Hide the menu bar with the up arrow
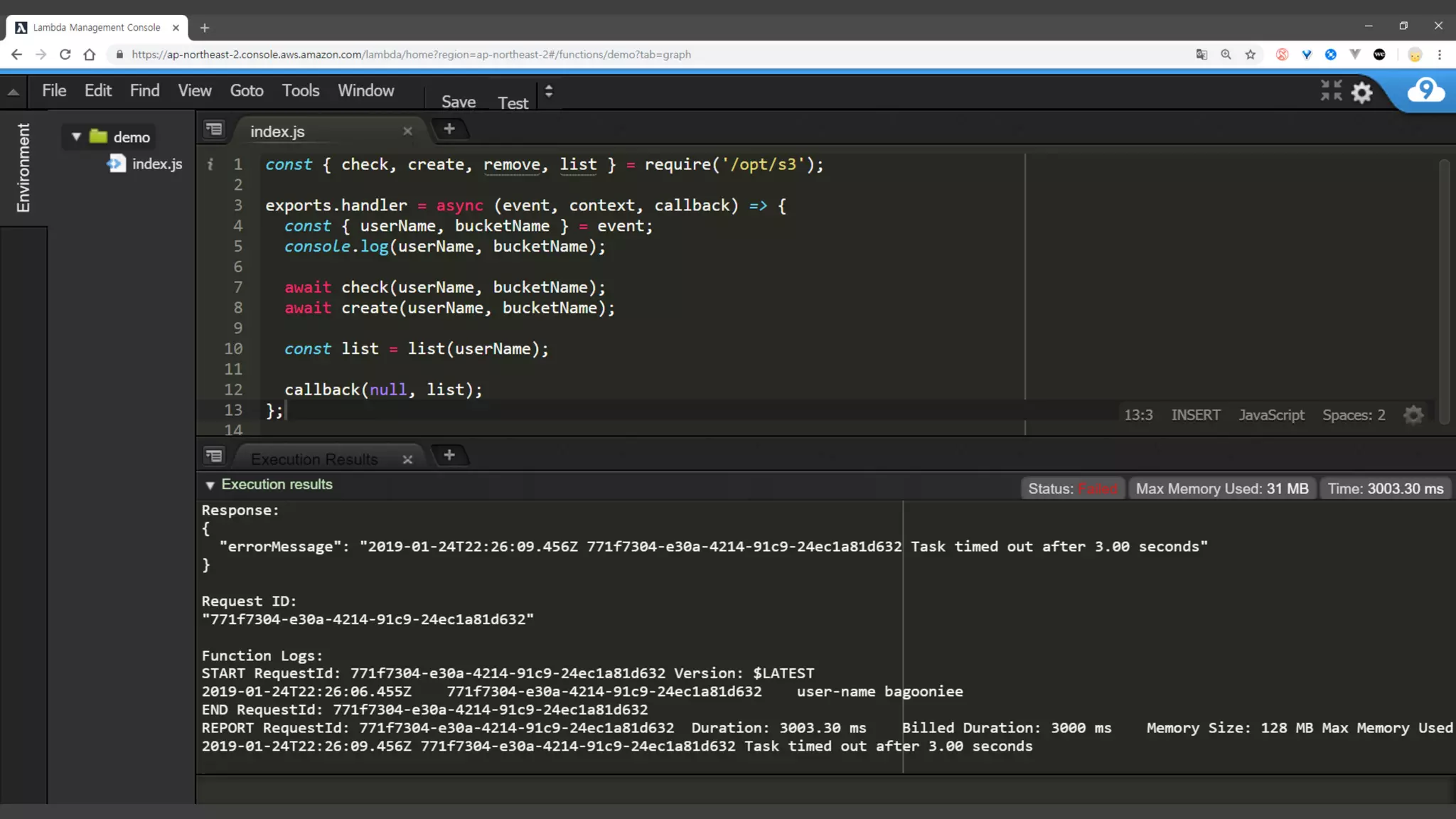 click(x=13, y=92)
